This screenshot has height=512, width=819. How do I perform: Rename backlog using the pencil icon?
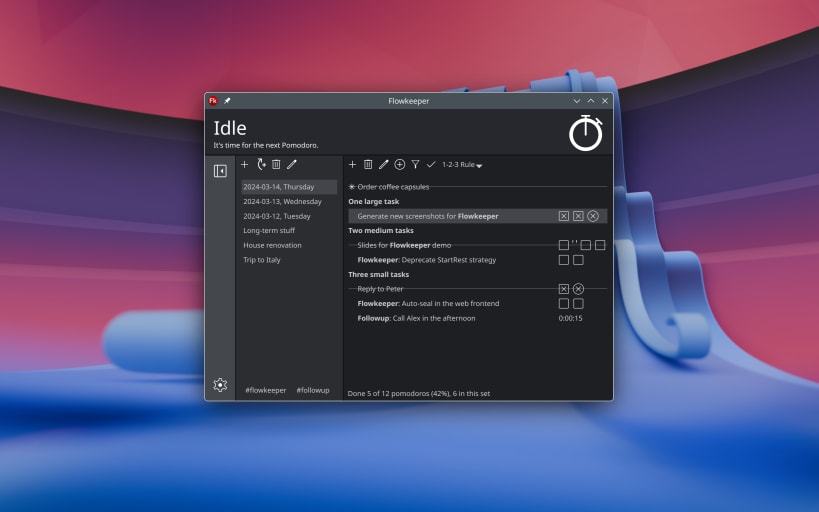[291, 165]
